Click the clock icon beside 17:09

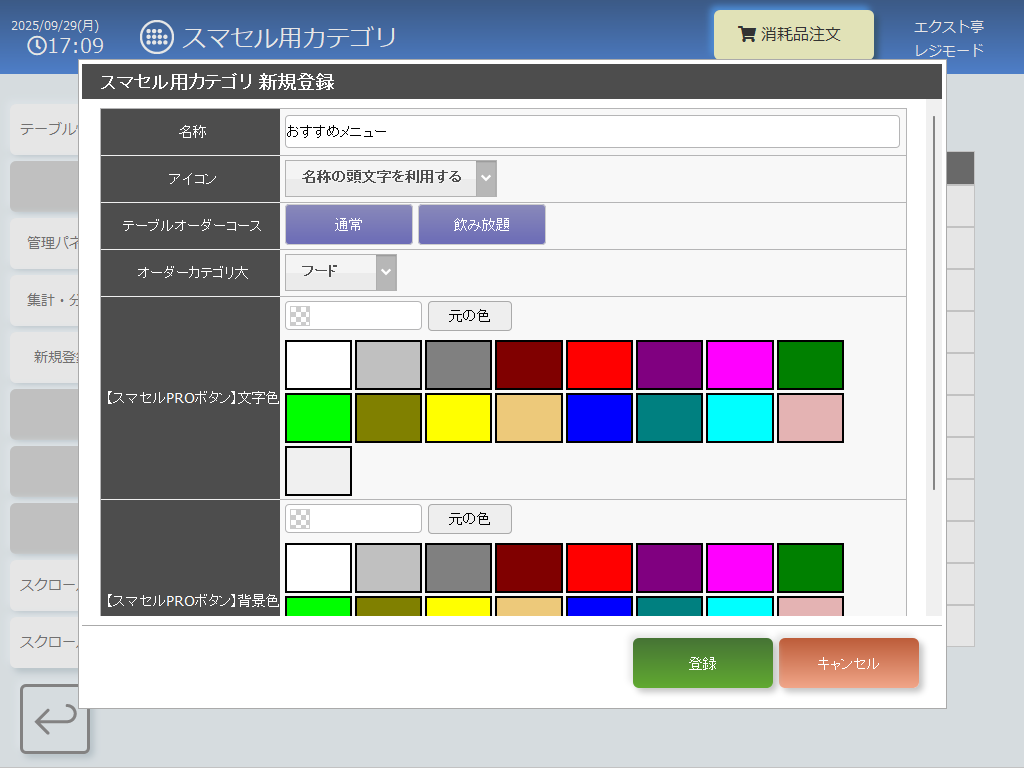(x=36, y=45)
